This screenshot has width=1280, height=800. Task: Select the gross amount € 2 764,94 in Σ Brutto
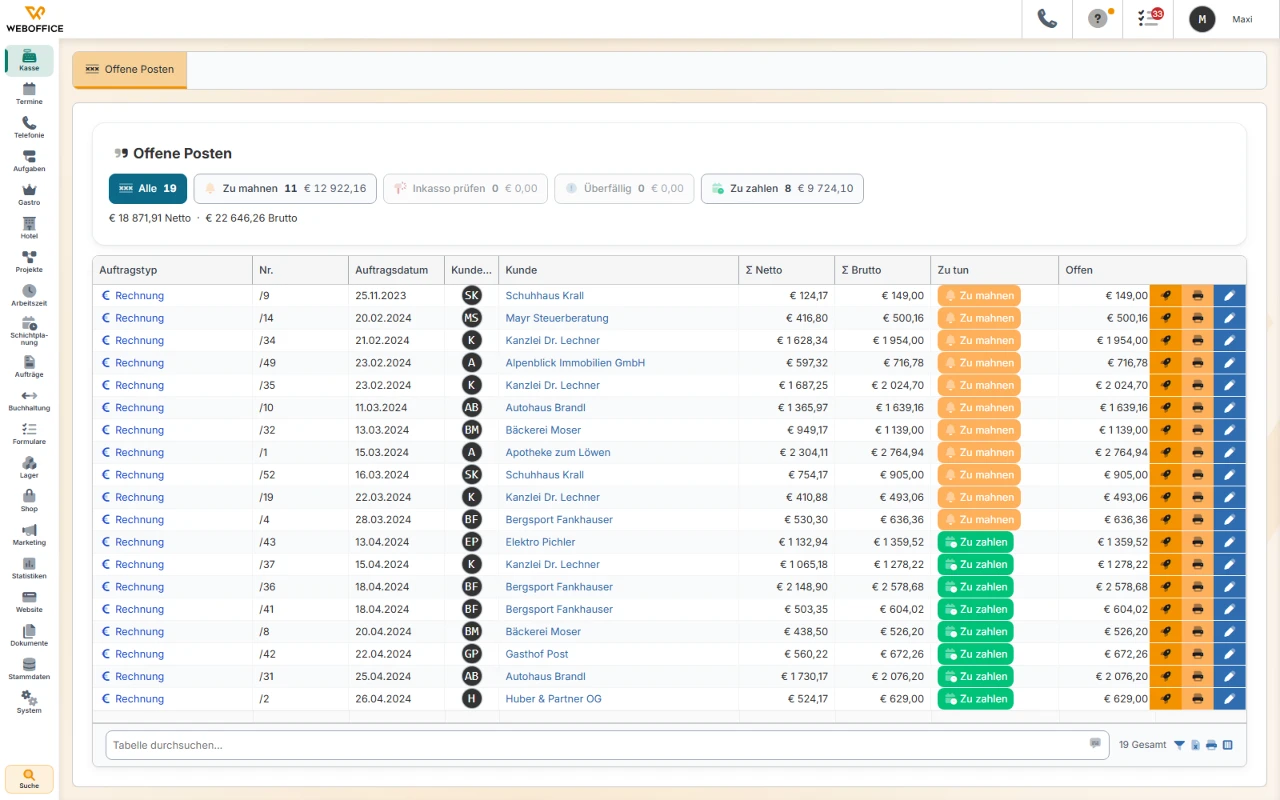pos(897,453)
